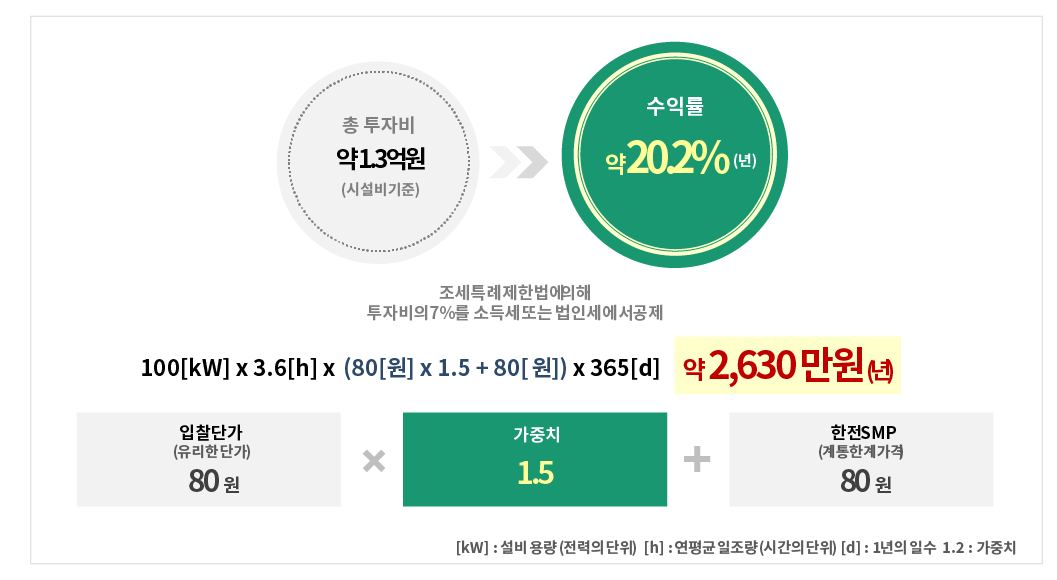Click the (년) label beside 20.2%
Image resolution: width=1057 pixels, height=580 pixels.
point(744,161)
